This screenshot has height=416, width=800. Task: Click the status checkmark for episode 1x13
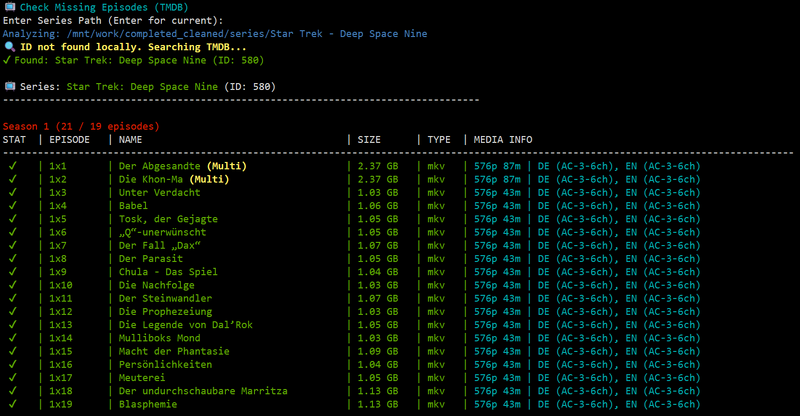point(13,325)
